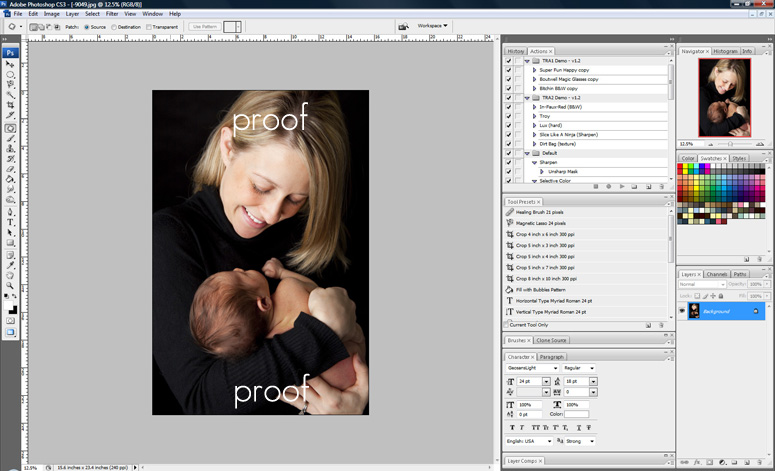Screen dimensions: 775x471
Task: Adjust the Navigator zoom slider
Action: click(x=730, y=144)
